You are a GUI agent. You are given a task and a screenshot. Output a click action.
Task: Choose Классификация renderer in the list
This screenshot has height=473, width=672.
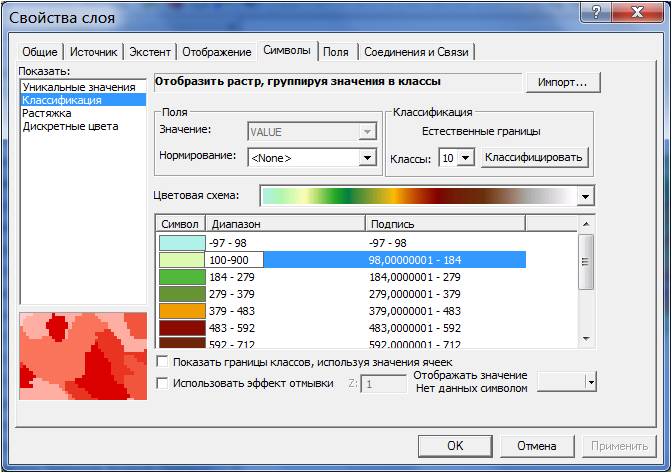coord(83,100)
